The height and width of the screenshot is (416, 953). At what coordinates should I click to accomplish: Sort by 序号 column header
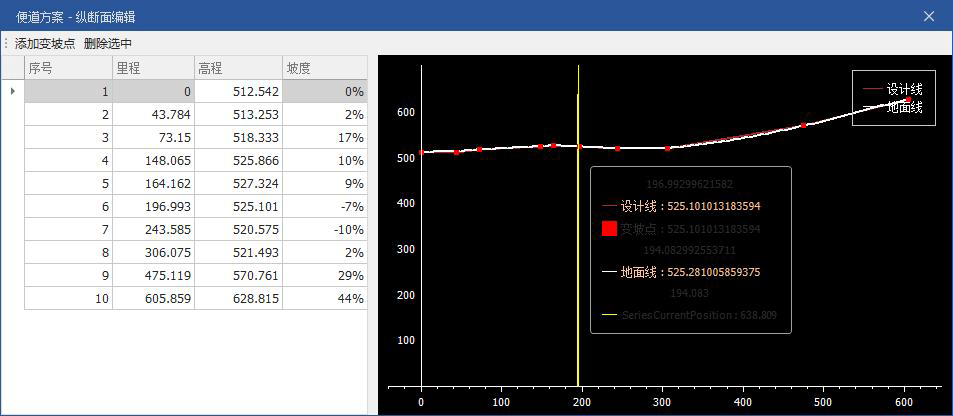(69, 69)
